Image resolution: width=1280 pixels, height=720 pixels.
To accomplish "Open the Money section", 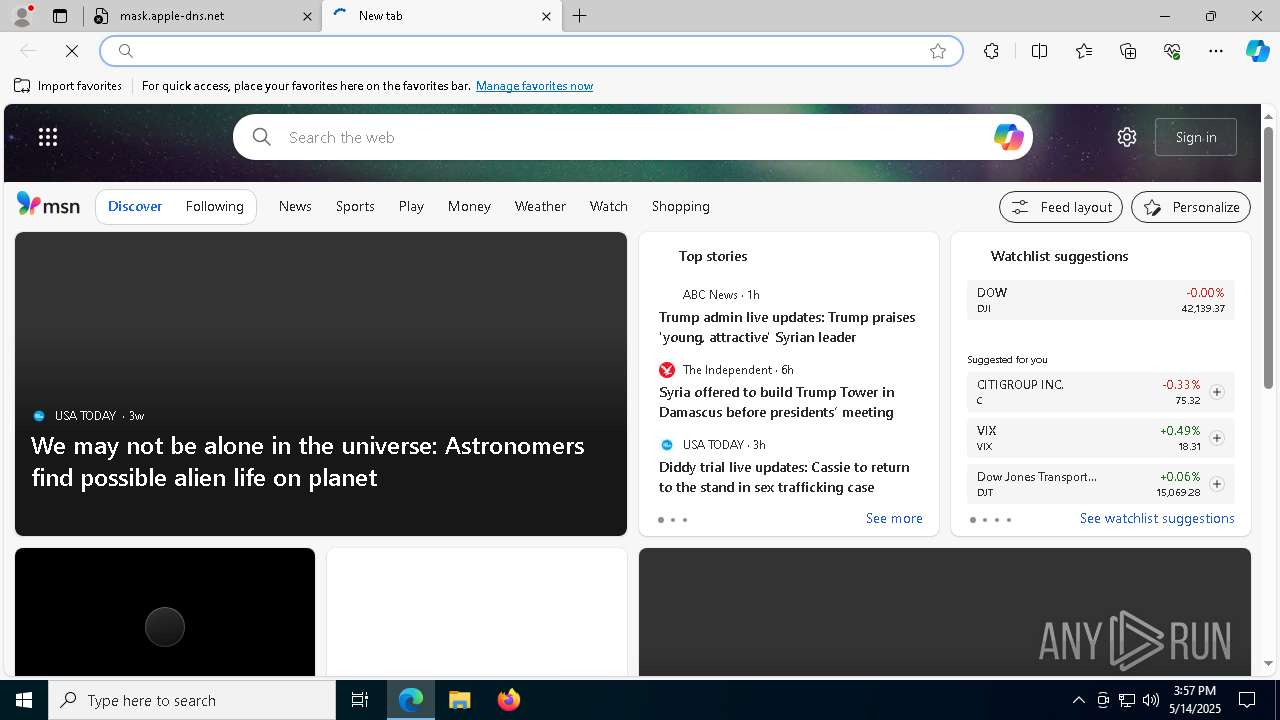I will tap(469, 206).
